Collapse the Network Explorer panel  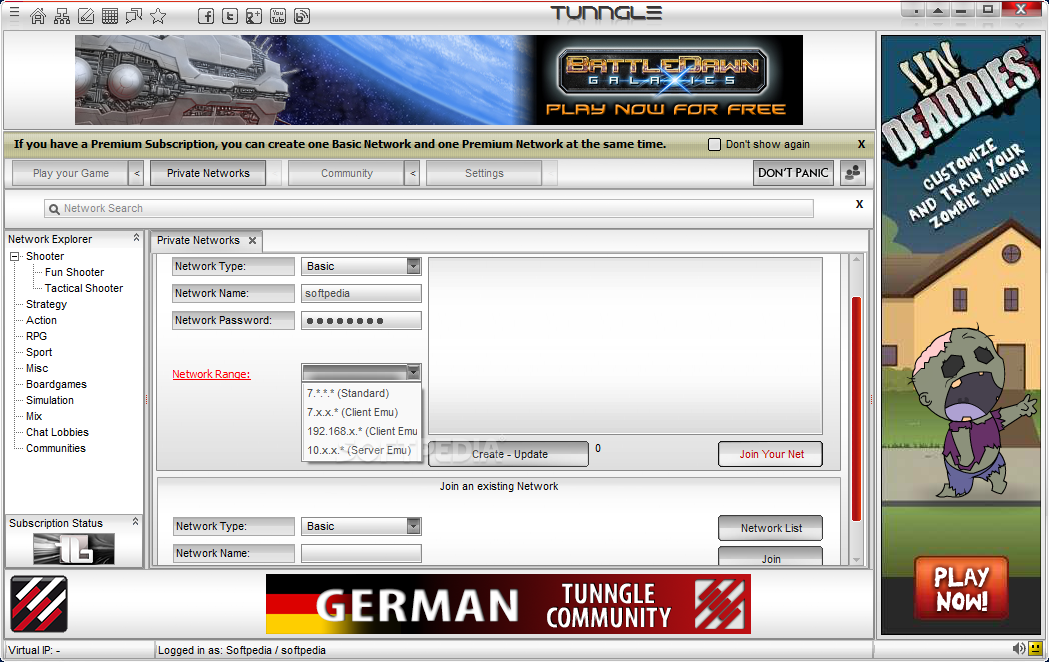(136, 238)
